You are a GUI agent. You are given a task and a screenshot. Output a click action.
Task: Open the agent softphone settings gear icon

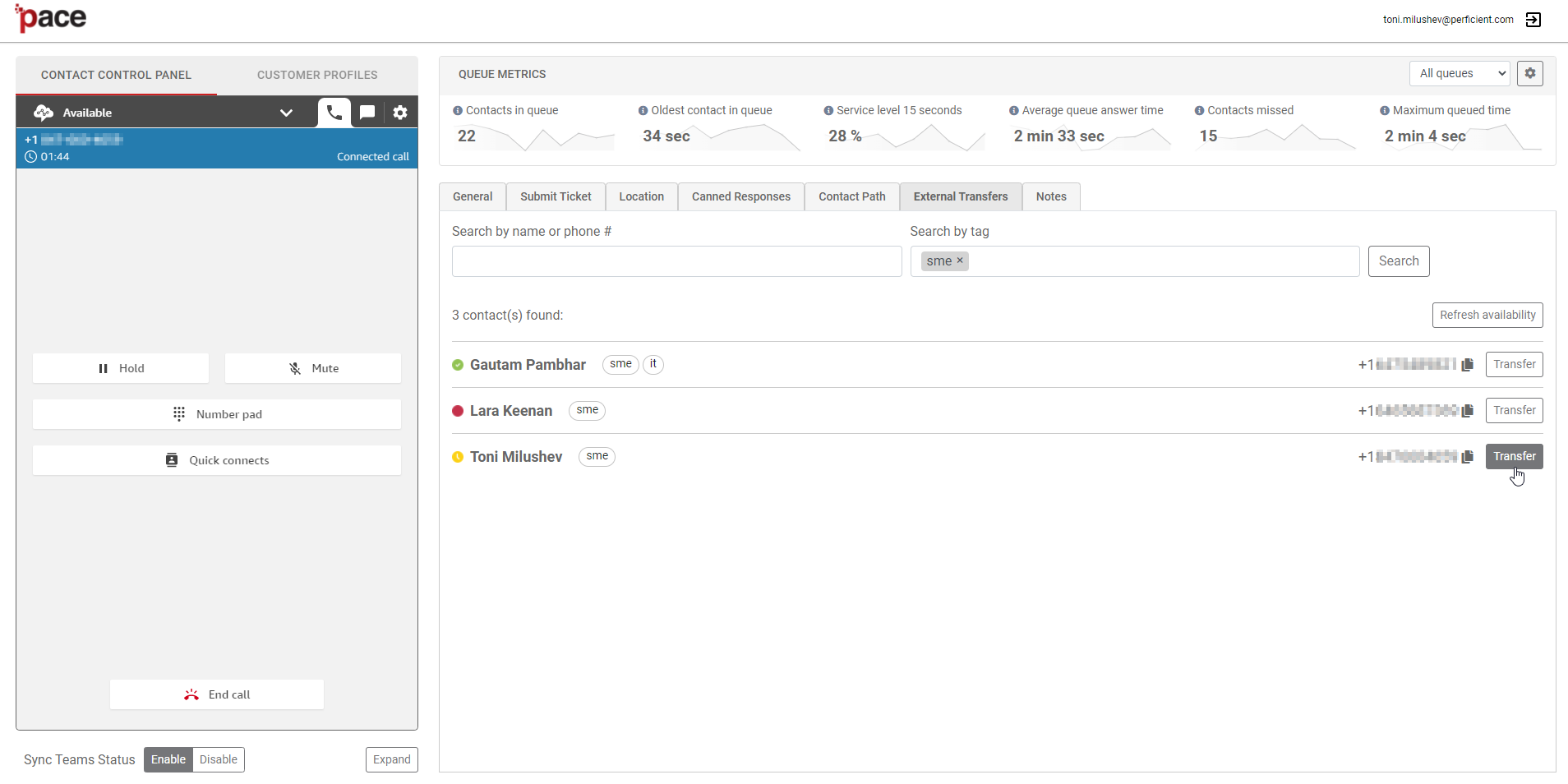(400, 113)
